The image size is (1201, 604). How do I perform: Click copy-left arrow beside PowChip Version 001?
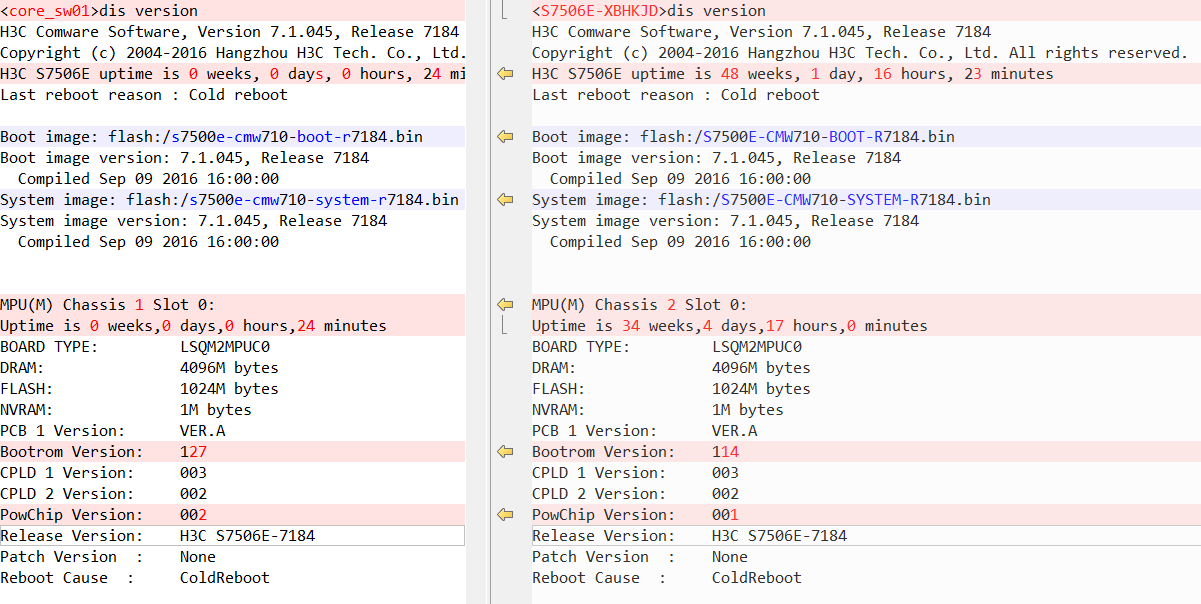pos(505,515)
